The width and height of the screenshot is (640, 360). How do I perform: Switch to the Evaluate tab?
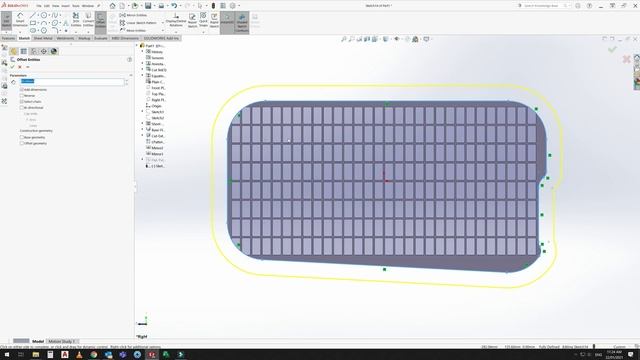click(101, 38)
